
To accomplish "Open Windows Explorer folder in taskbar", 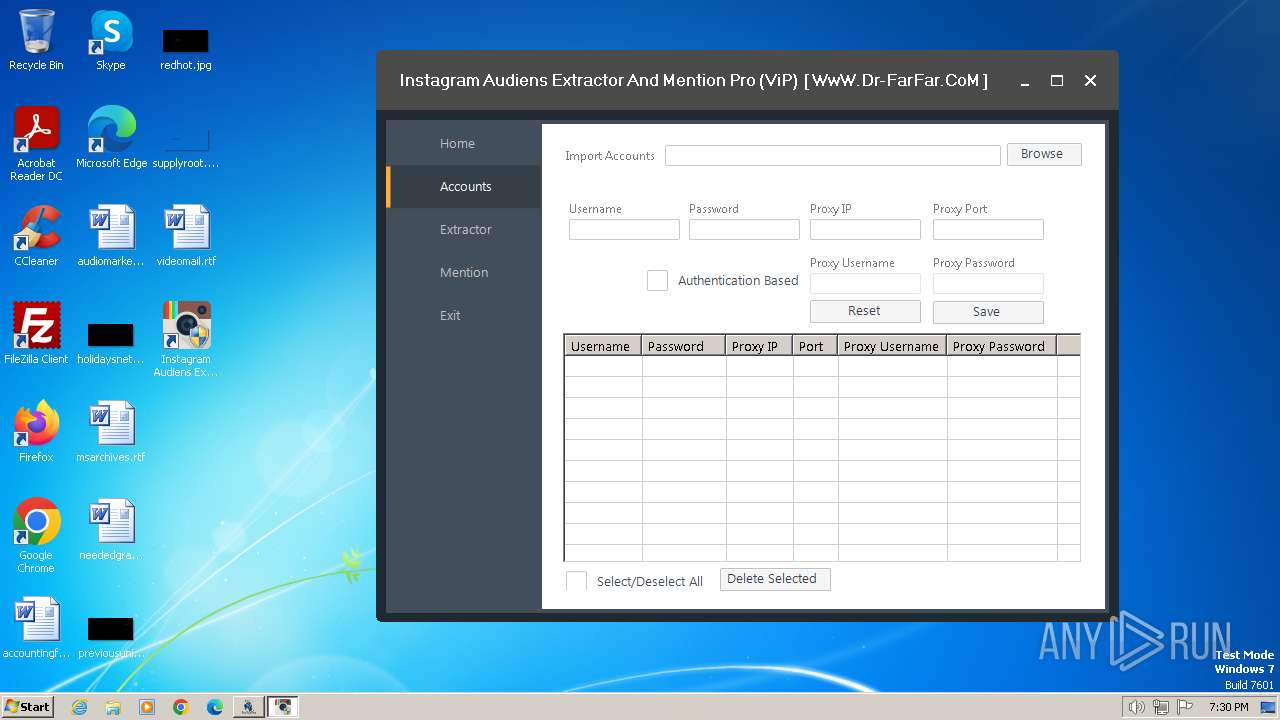I will 113,707.
